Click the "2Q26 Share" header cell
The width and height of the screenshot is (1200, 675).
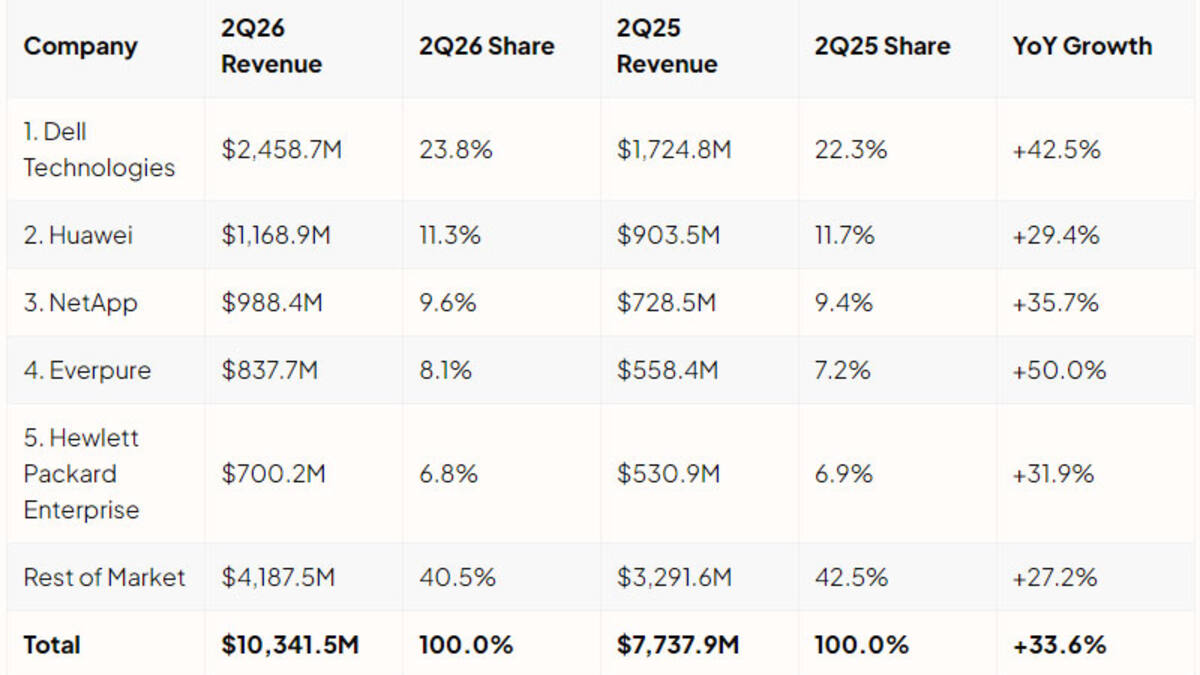pos(486,46)
